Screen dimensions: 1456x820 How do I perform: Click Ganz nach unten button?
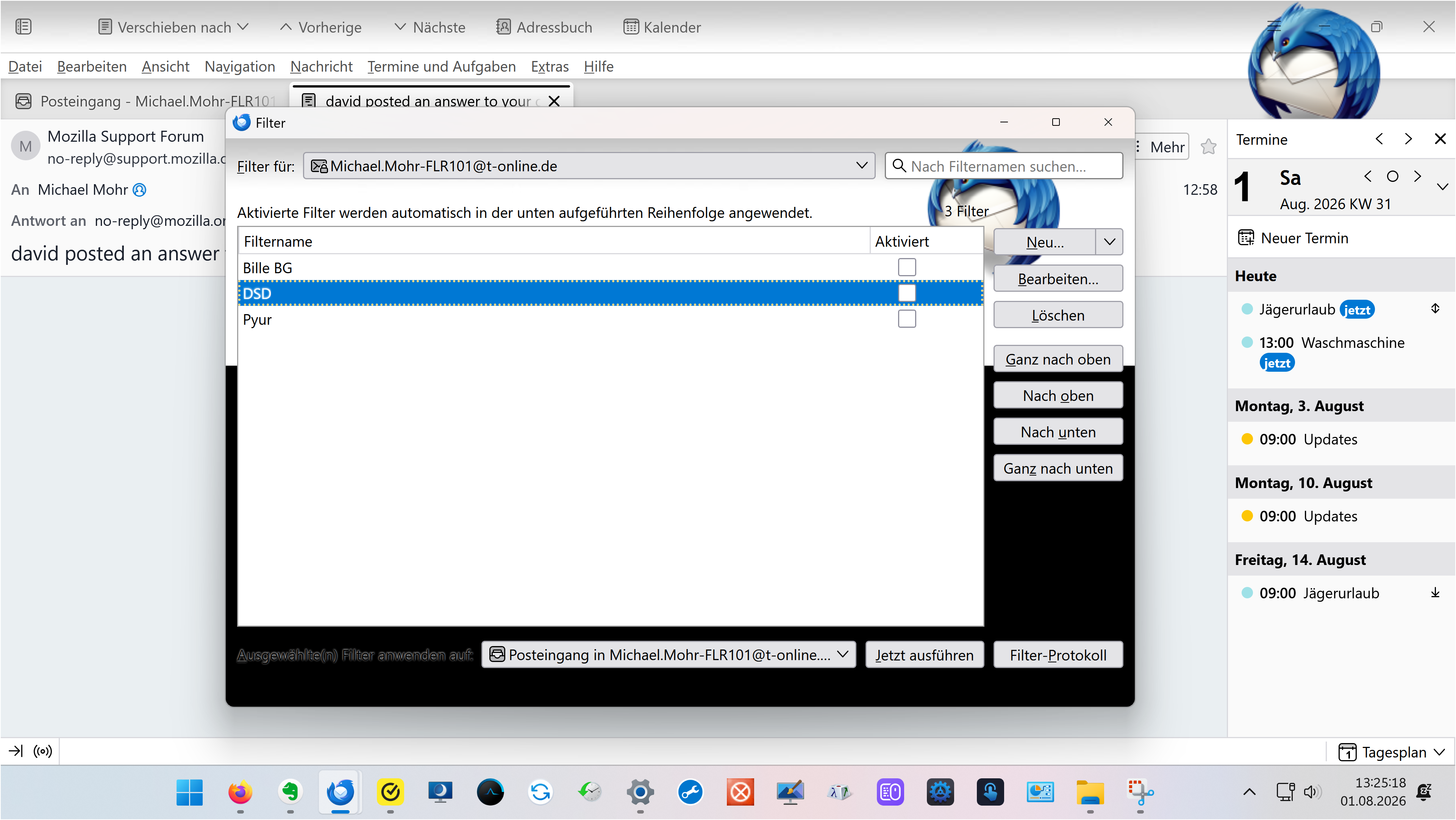[1058, 468]
